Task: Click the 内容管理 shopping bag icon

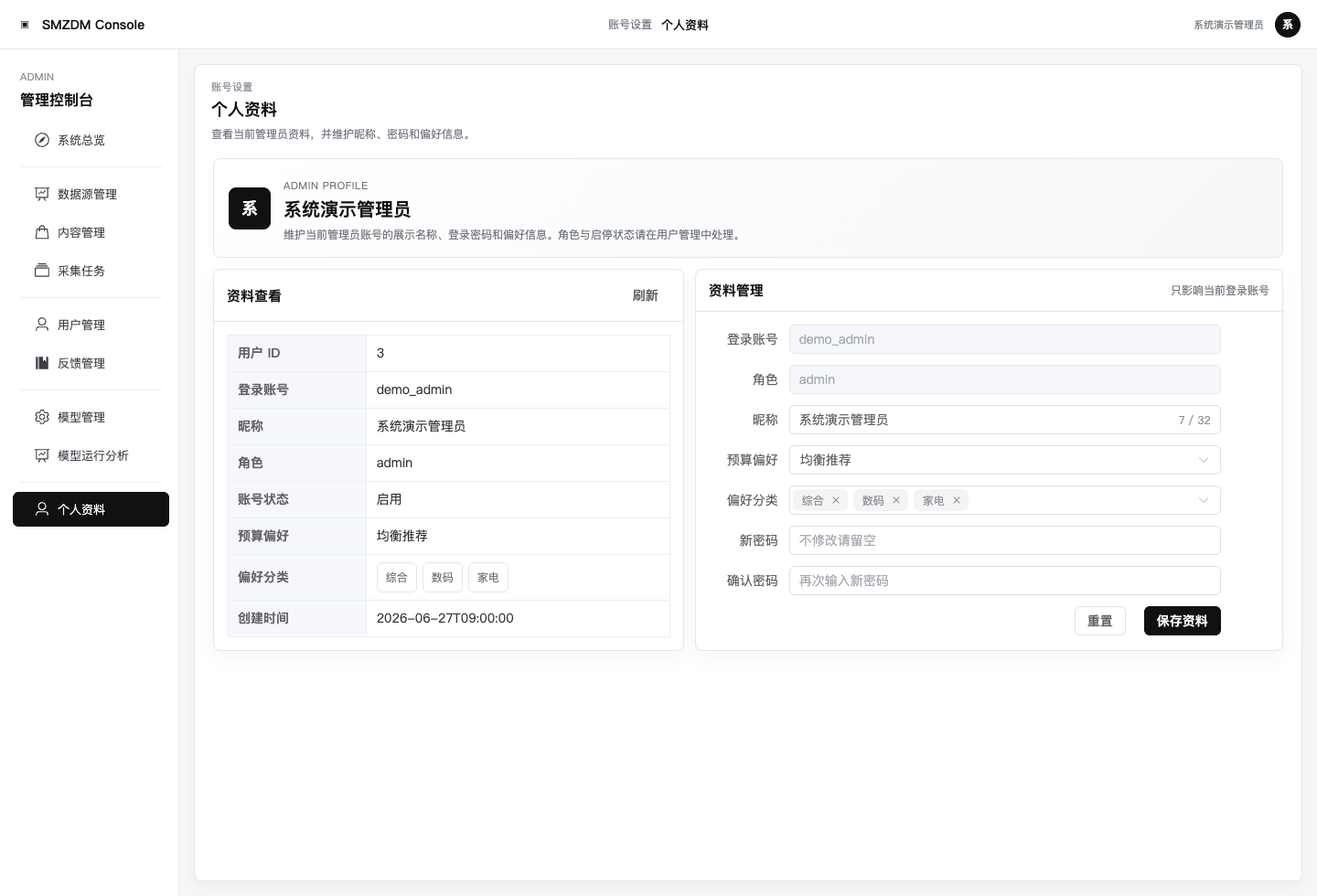Action: (42, 232)
